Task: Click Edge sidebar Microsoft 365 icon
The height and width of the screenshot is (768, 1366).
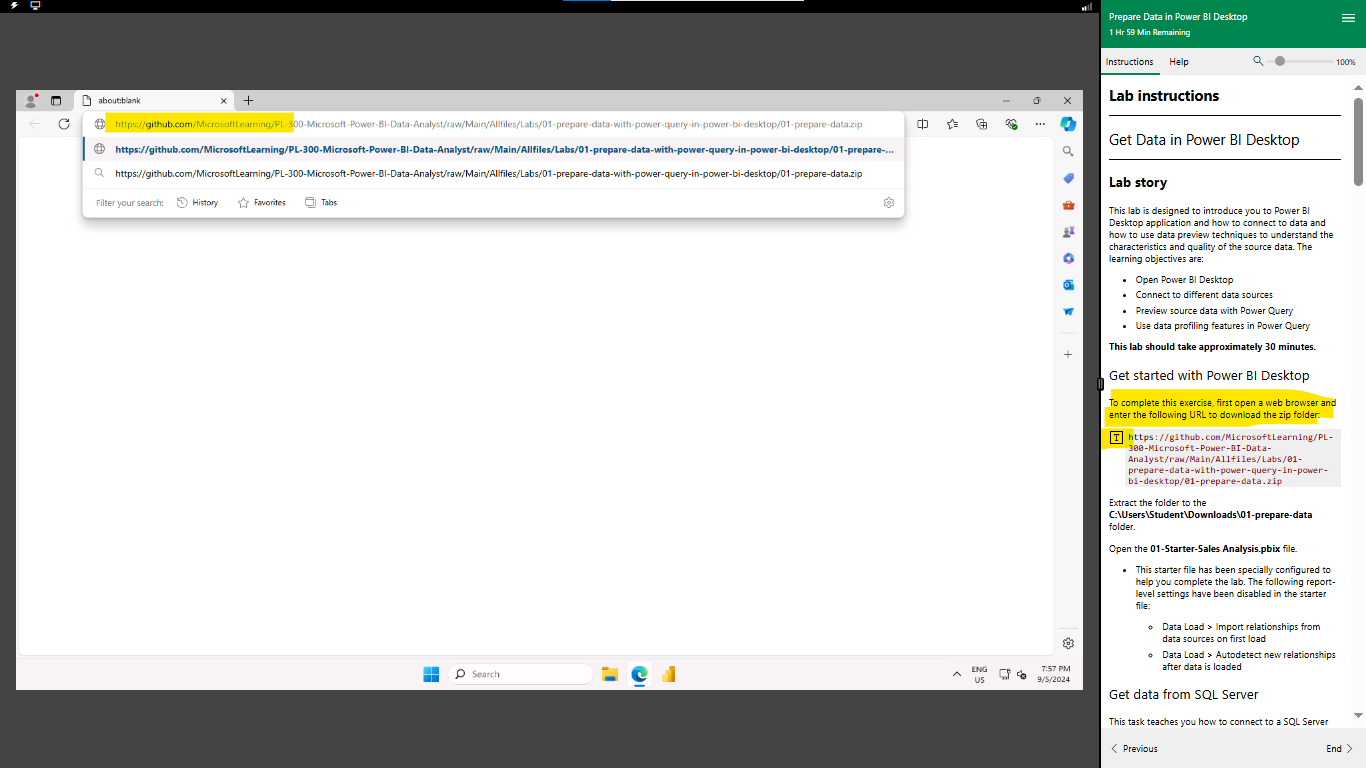Action: (x=1068, y=258)
